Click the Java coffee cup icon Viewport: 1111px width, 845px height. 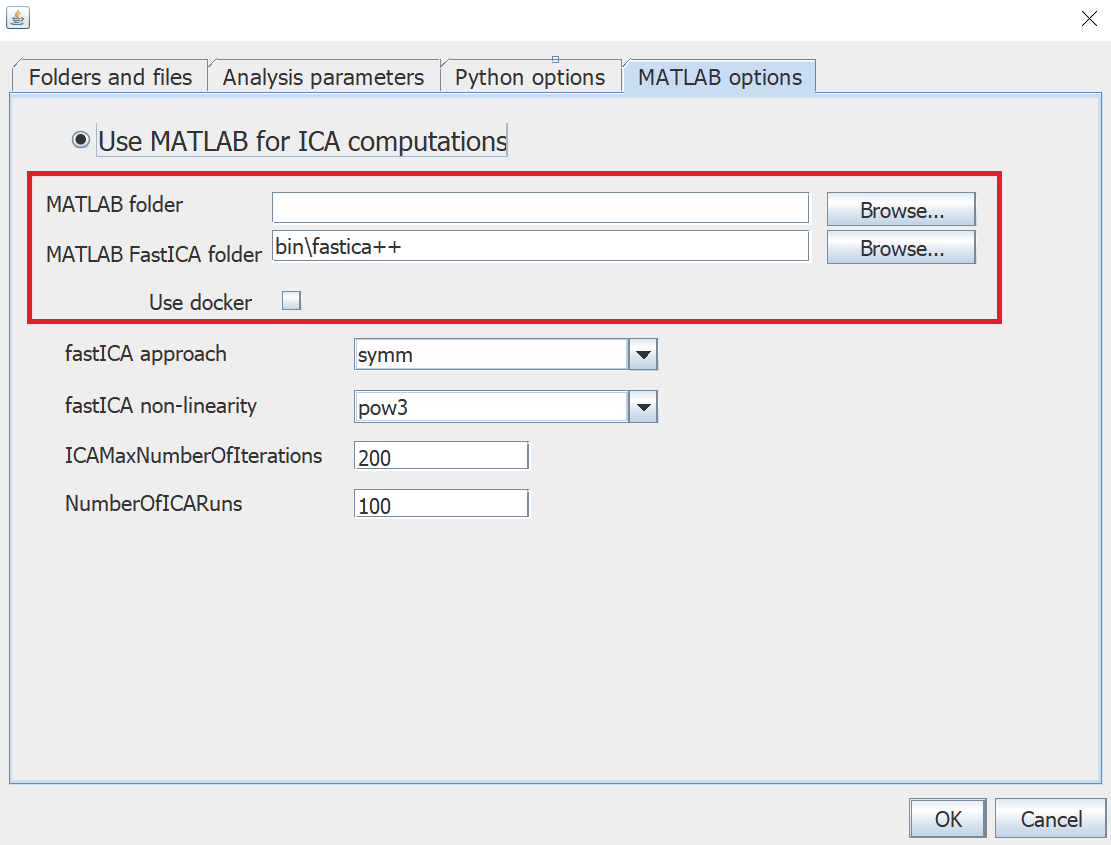(18, 18)
